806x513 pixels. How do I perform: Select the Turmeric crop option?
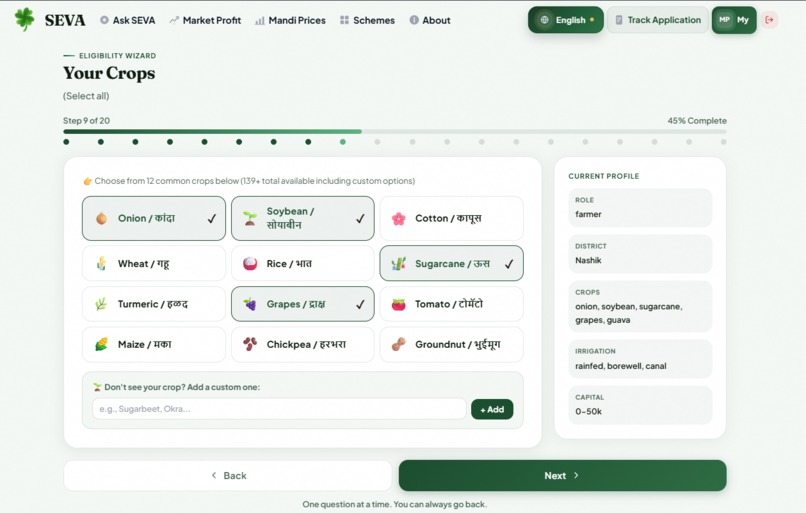[154, 304]
